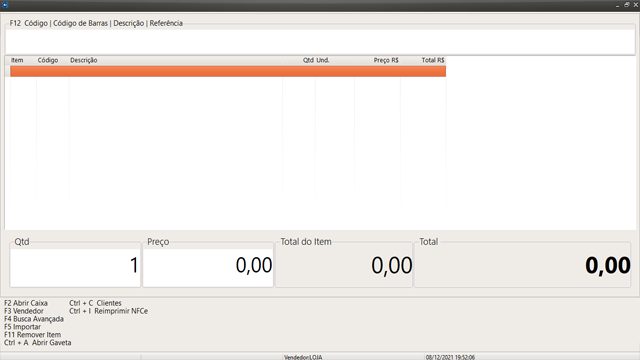
Task: Click the Qtd column header
Action: coord(308,60)
